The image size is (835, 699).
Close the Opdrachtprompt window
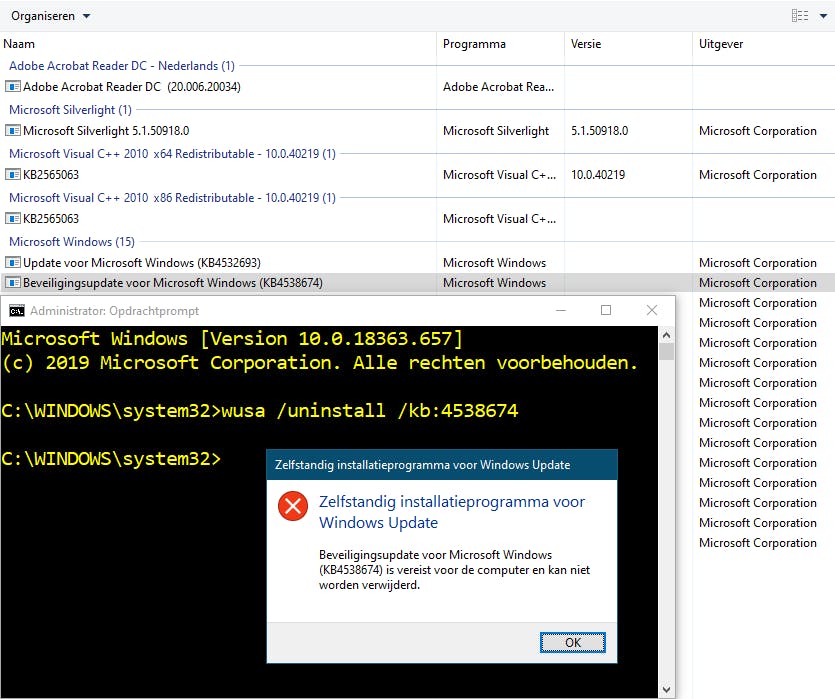pos(652,310)
